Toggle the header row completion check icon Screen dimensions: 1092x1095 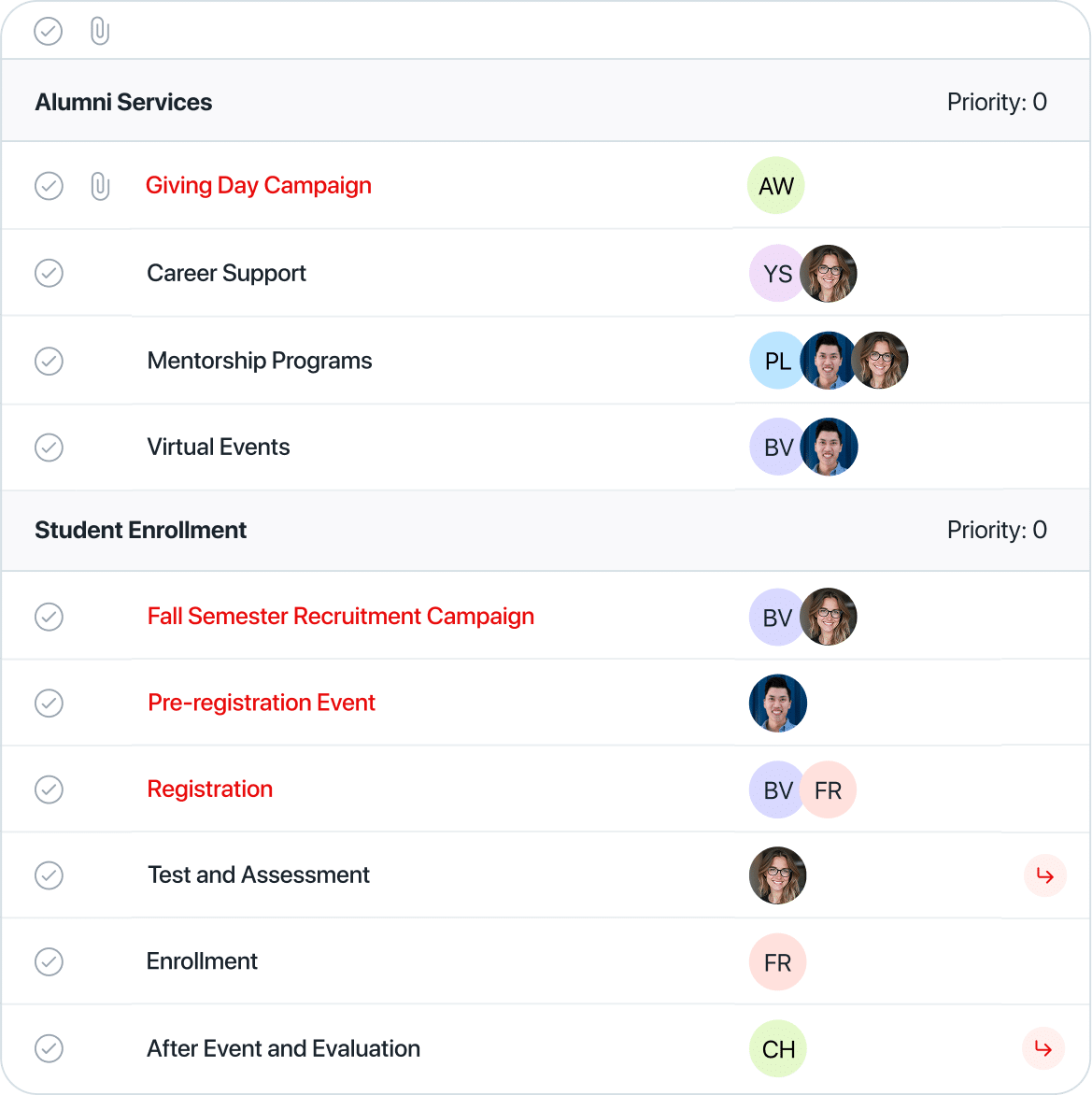tap(49, 32)
